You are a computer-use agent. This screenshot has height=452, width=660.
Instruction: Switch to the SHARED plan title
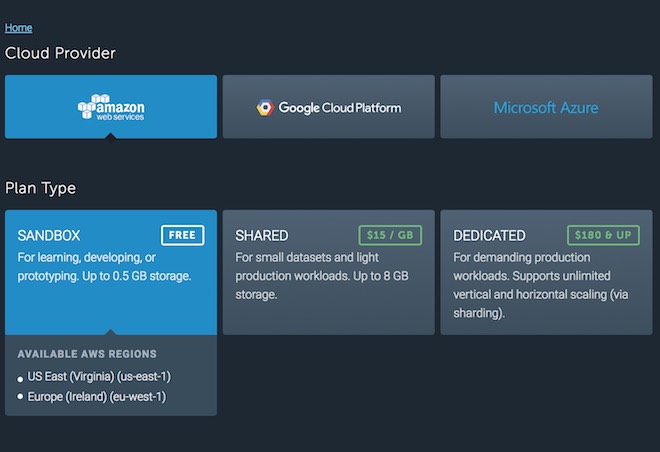pyautogui.click(x=261, y=236)
